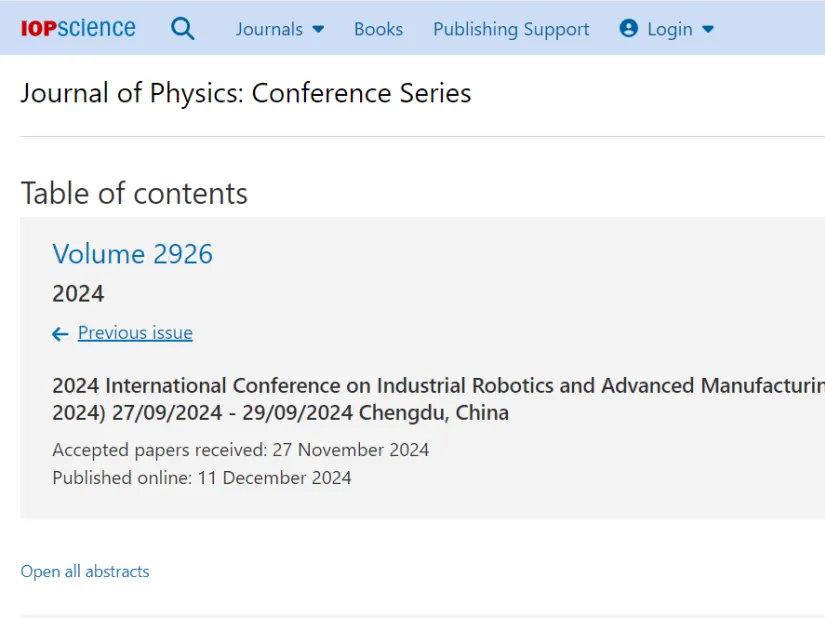Viewport: 825px width, 618px height.
Task: Open Journal of Physics: Conference Series title
Action: pyautogui.click(x=245, y=93)
